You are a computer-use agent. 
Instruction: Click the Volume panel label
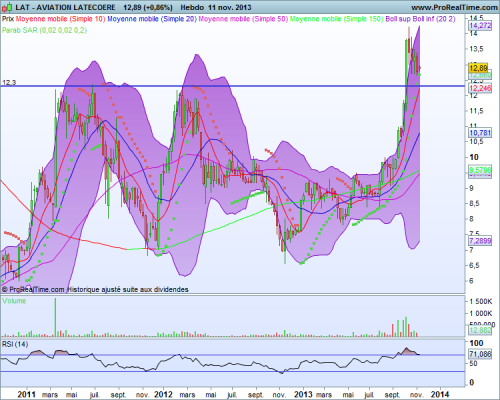[x=14, y=301]
